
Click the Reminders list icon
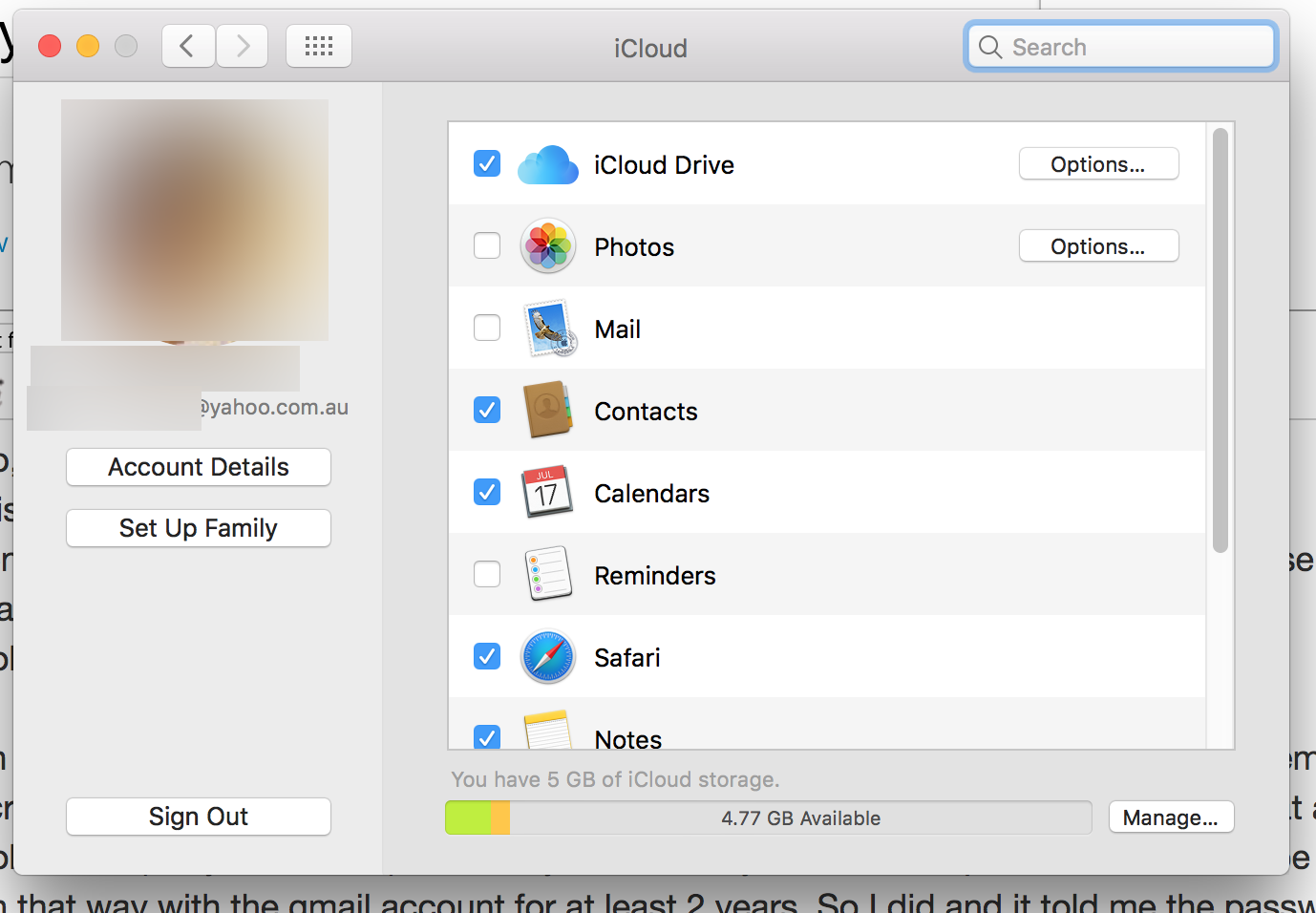(548, 574)
